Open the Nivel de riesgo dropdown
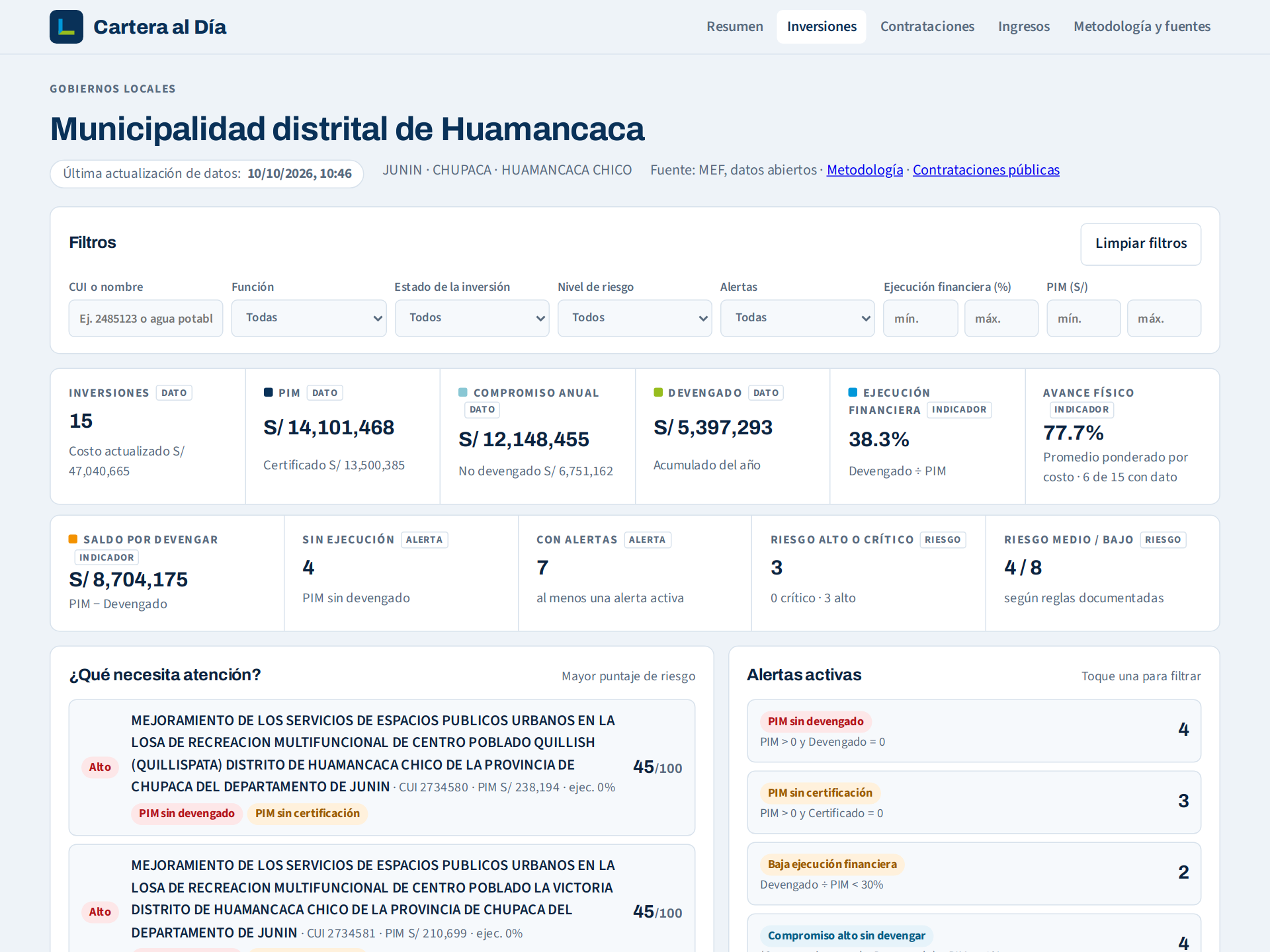This screenshot has height=952, width=1270. click(x=634, y=318)
